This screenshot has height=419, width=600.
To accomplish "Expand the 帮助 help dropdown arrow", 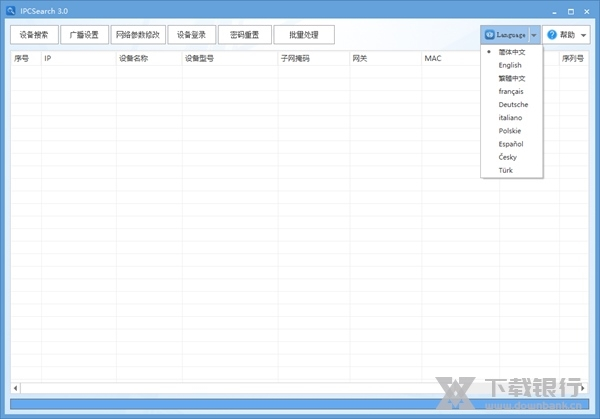I will (584, 35).
